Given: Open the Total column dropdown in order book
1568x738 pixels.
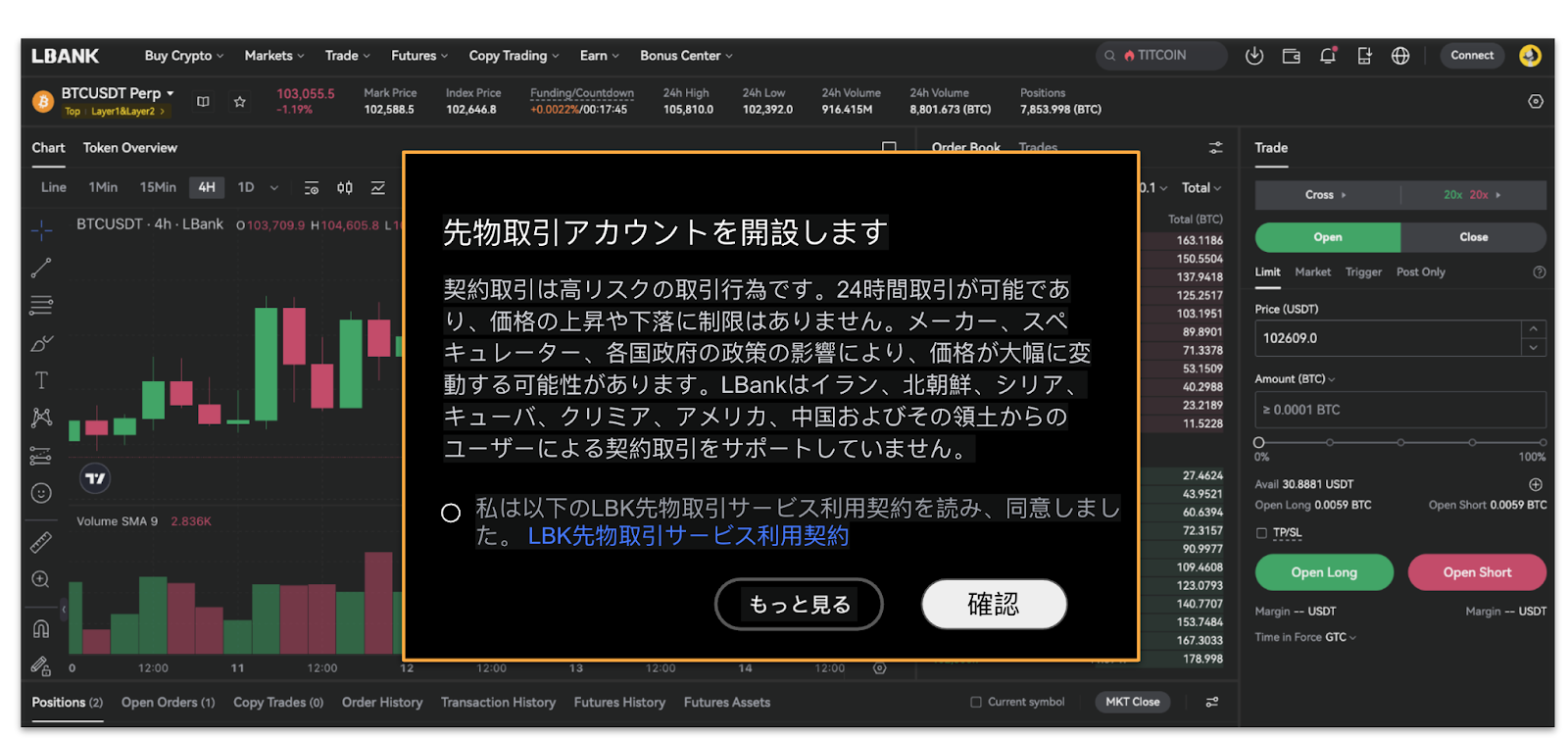Looking at the screenshot, I should coord(1201,187).
